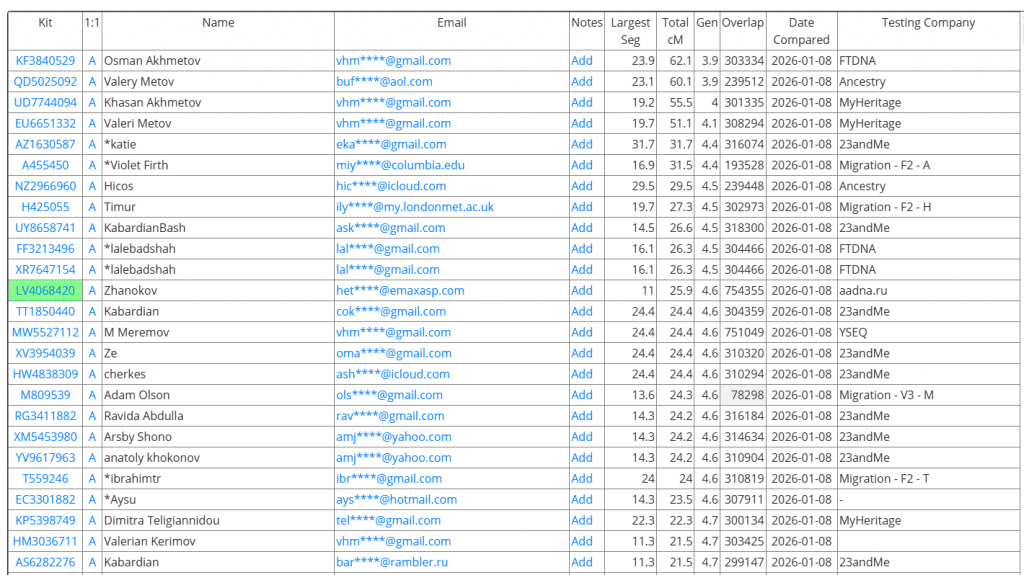Run 1:1 comparison for Osman Akhmetov

point(92,61)
